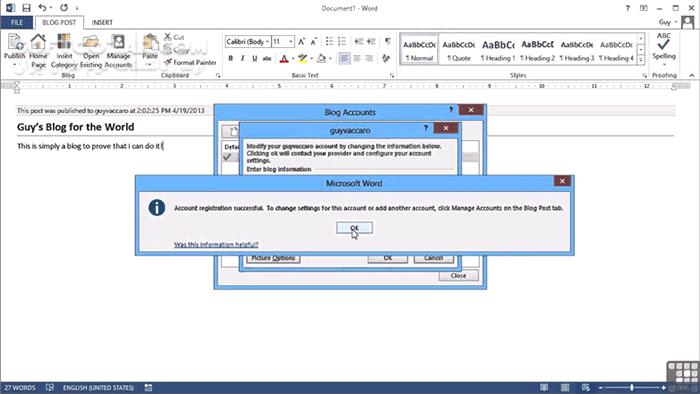This screenshot has height=394, width=700.
Task: Cut selection with the scissors icon
Action: point(174,37)
